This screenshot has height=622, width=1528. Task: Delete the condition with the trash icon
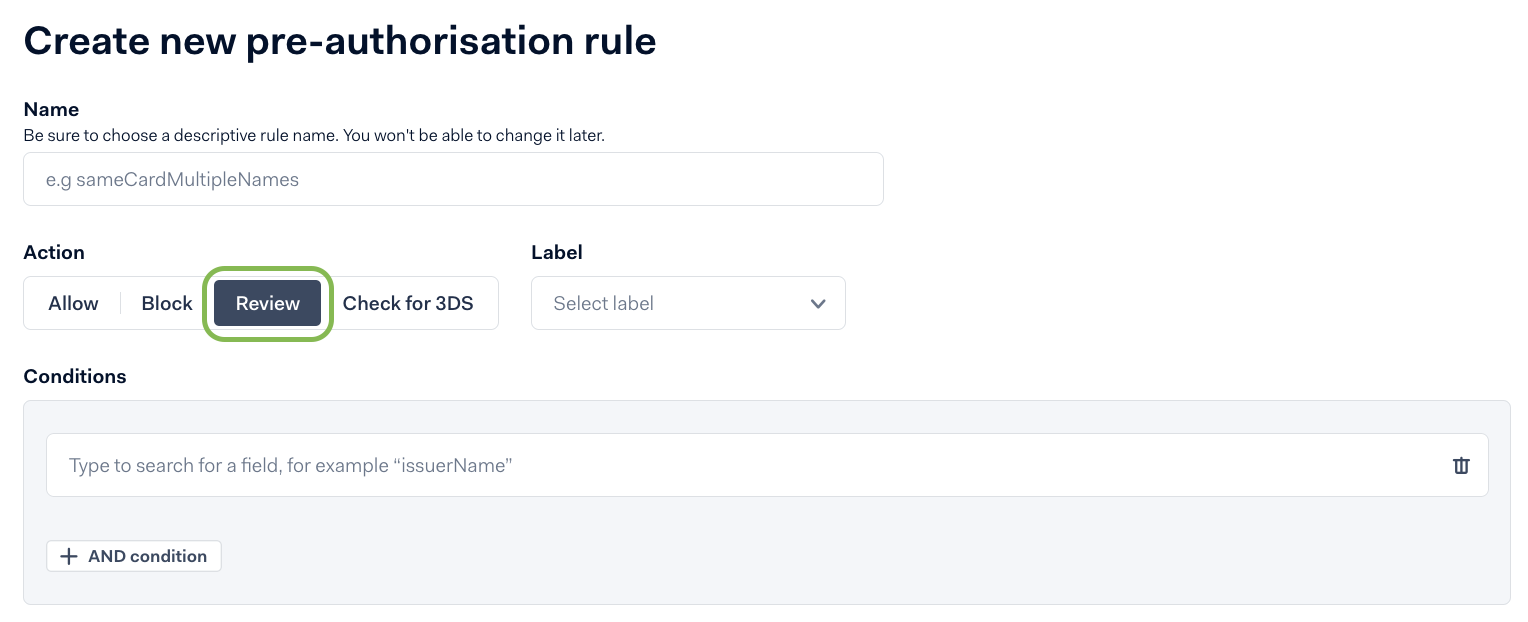point(1461,465)
